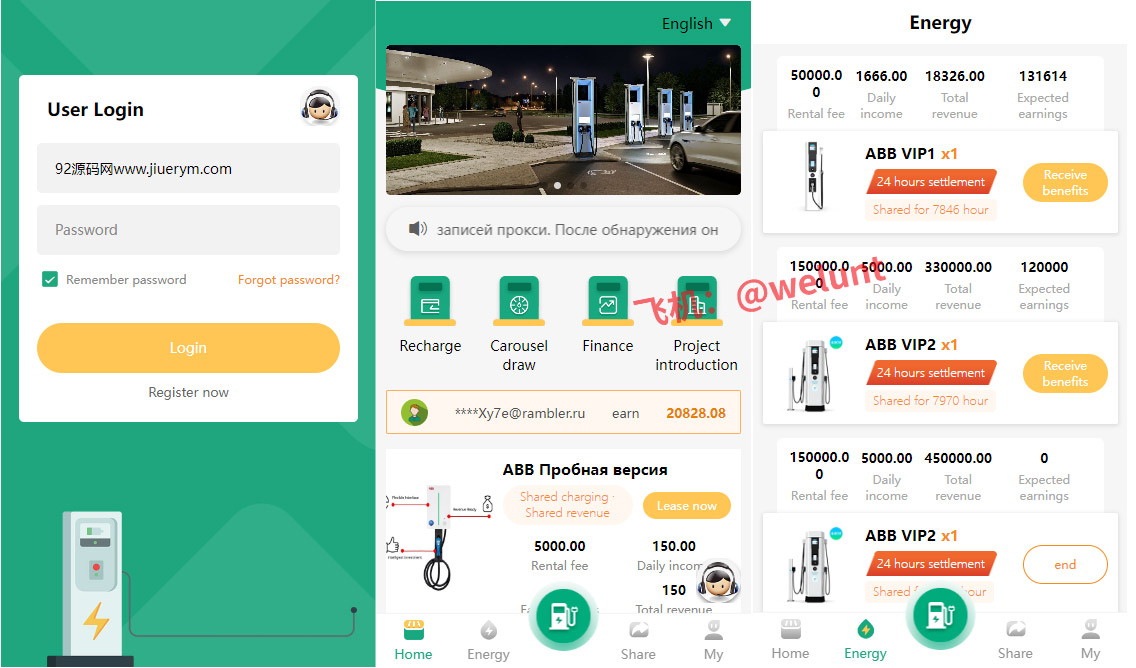This screenshot has width=1136, height=668.
Task: Click Shared for 7846 hour label
Action: pyautogui.click(x=930, y=209)
